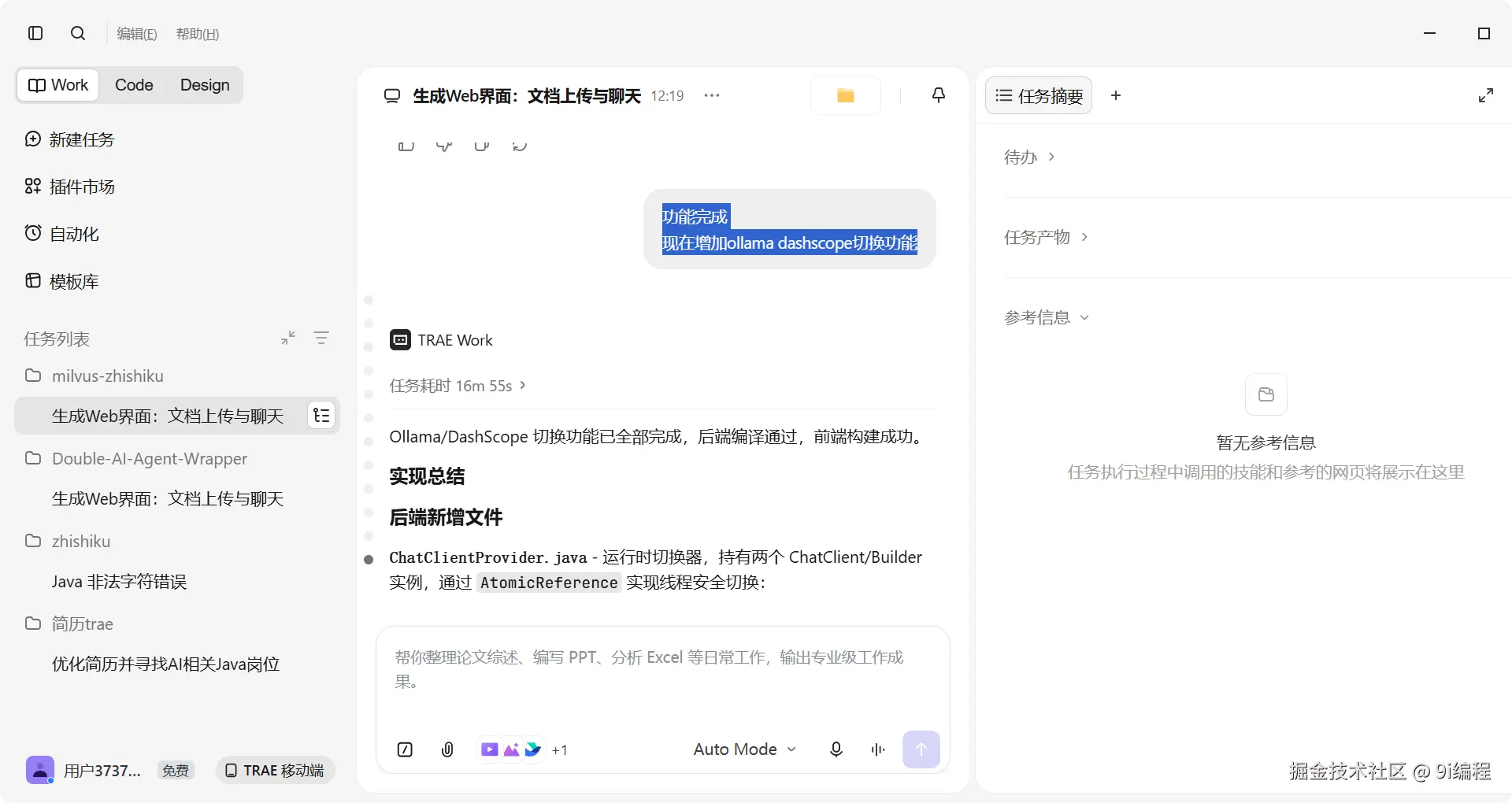Click the 12:19 timestamp

click(667, 95)
